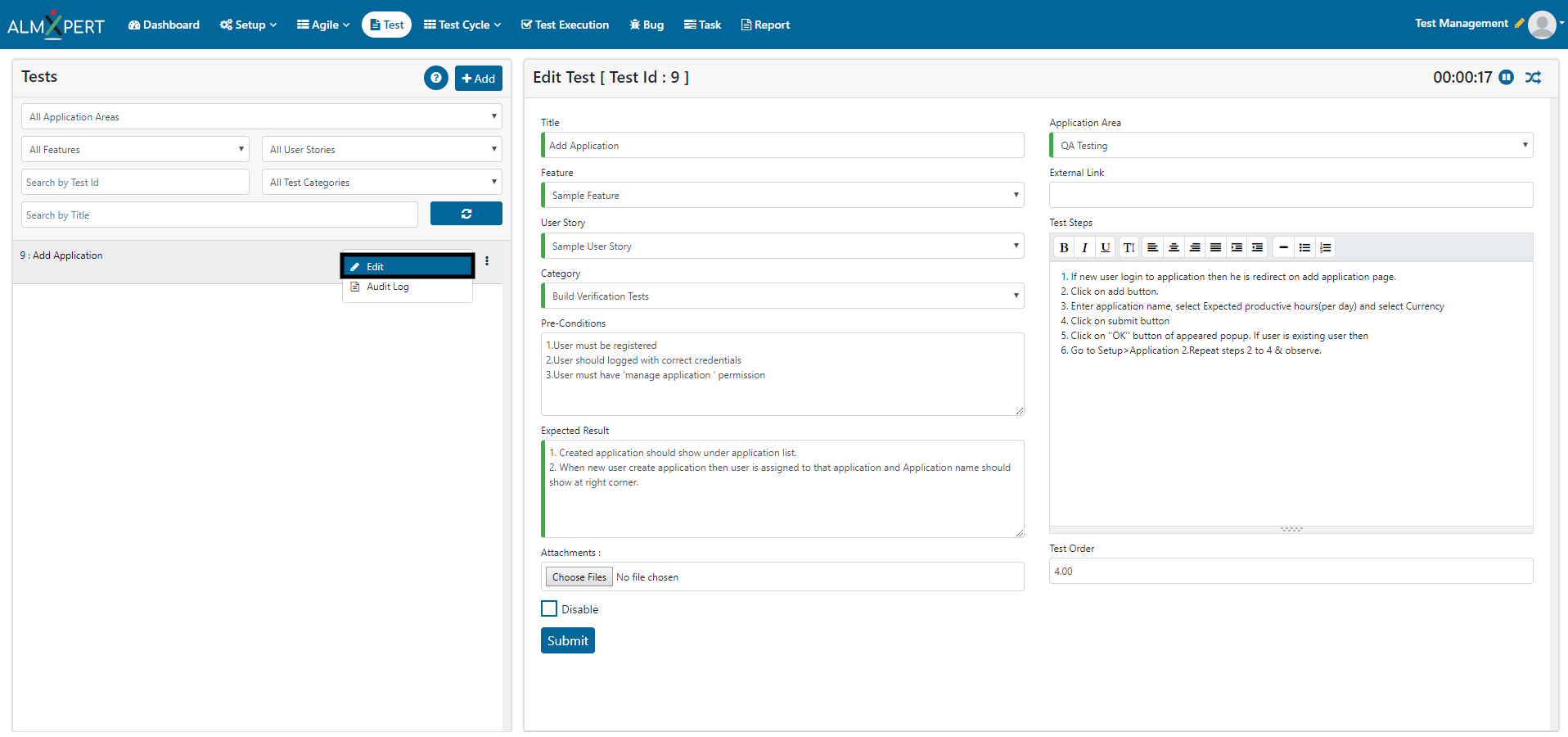The height and width of the screenshot is (737, 1568).
Task: Insert a bulleted list in Test Steps
Action: tap(1304, 247)
